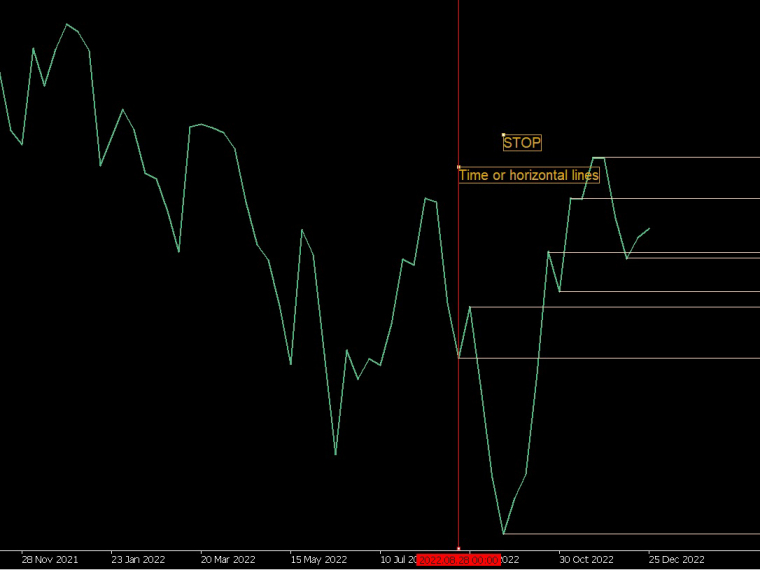This screenshot has width=760, height=570.
Task: Click the 23 Jan 2022 axis date
Action: point(138,560)
